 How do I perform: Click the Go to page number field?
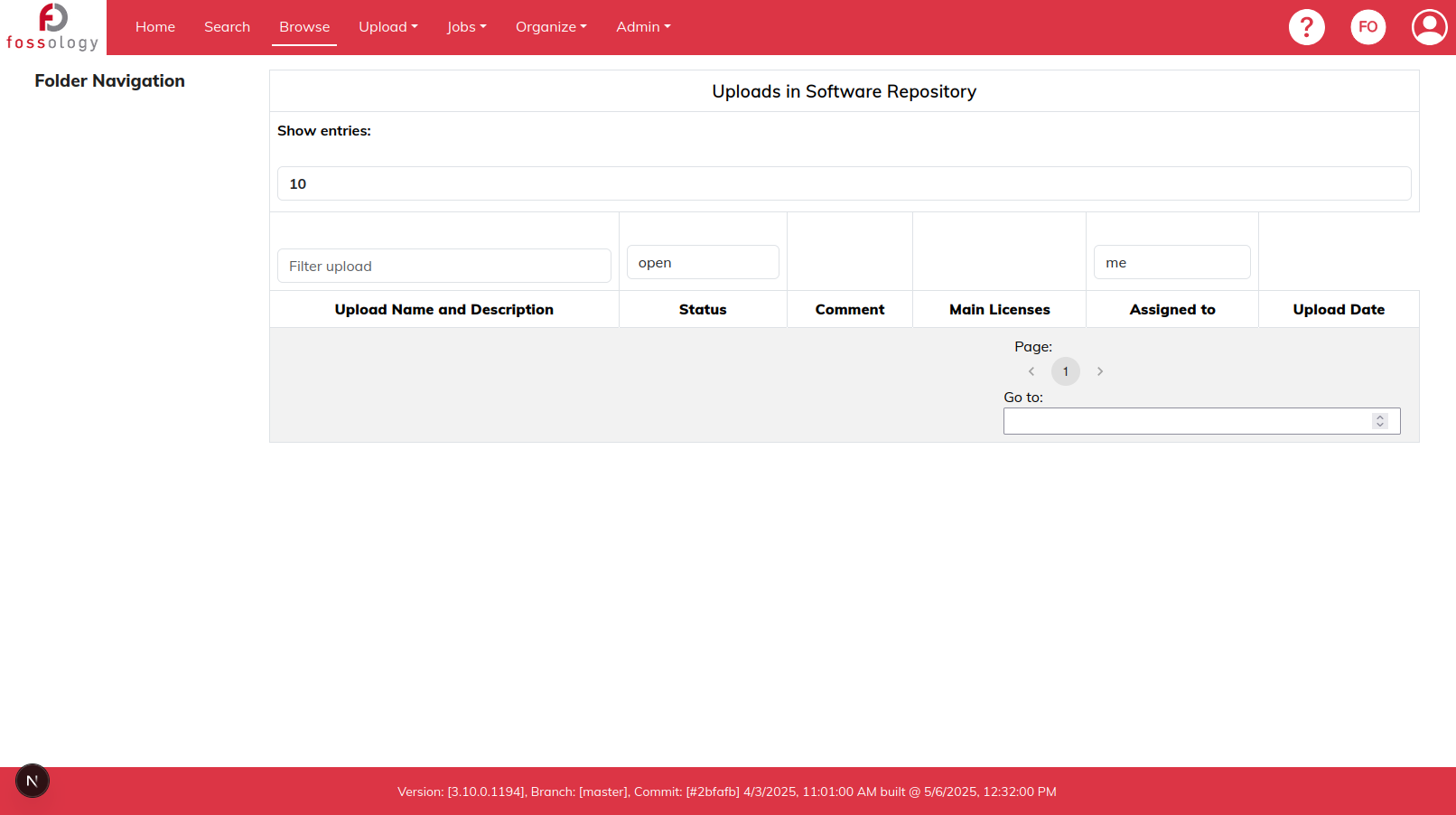click(1201, 421)
